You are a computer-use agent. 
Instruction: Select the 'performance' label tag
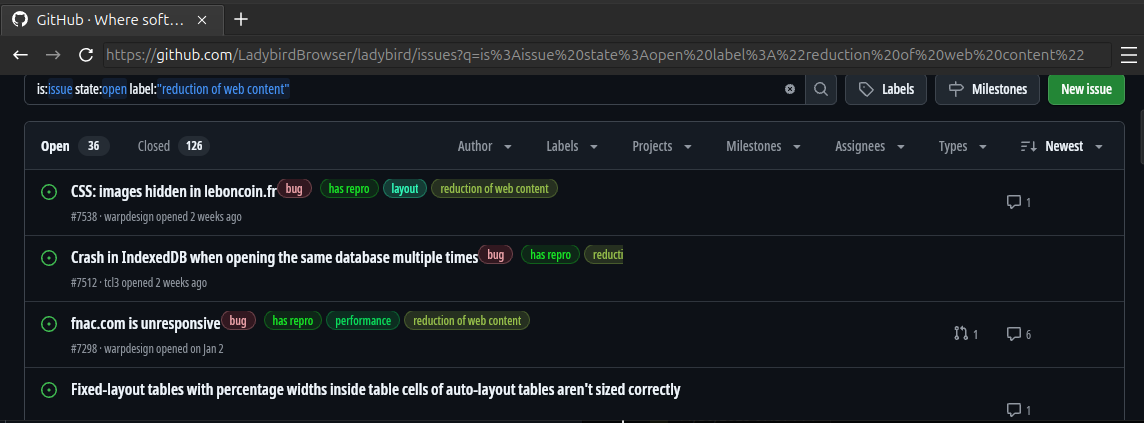point(363,321)
